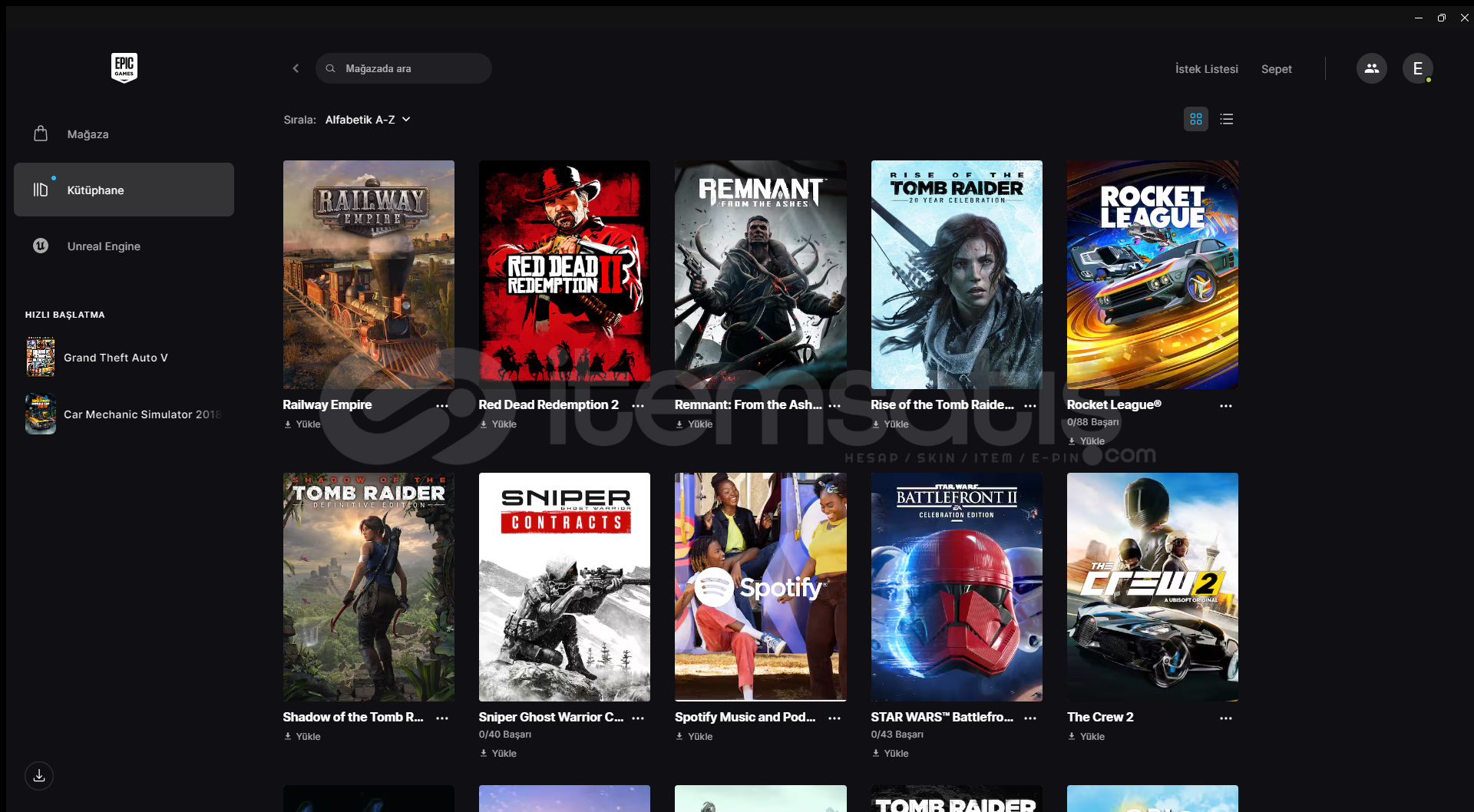Open Sniper Ghost Warrior Contracts options
The height and width of the screenshot is (812, 1474).
[x=638, y=718]
